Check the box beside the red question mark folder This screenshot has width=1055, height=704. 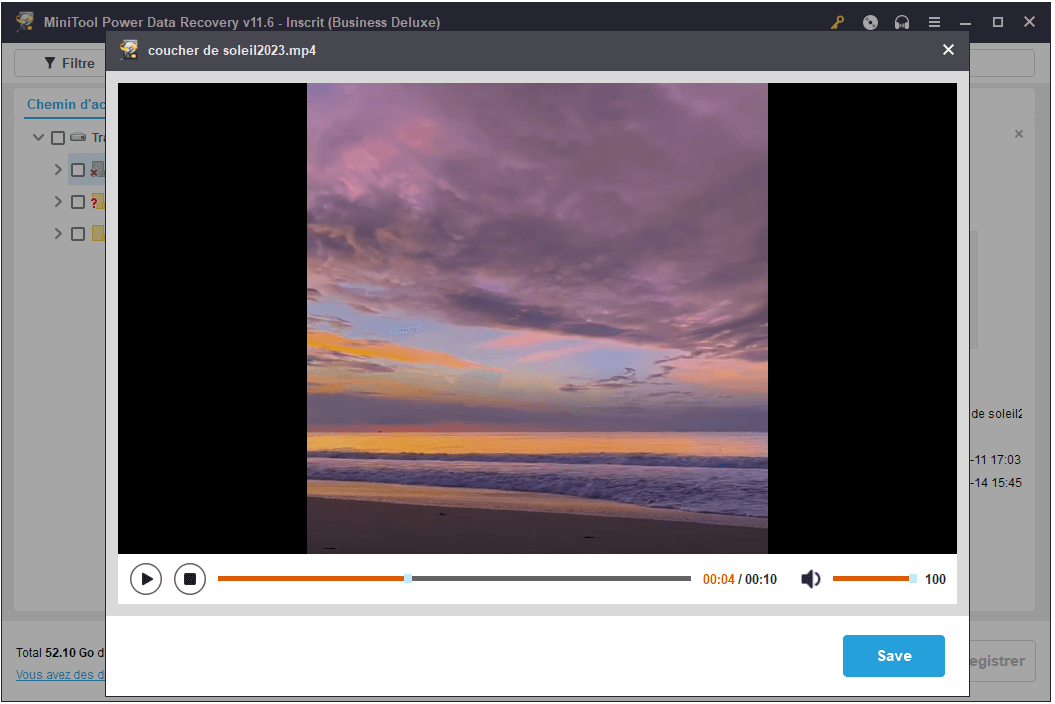coord(78,202)
